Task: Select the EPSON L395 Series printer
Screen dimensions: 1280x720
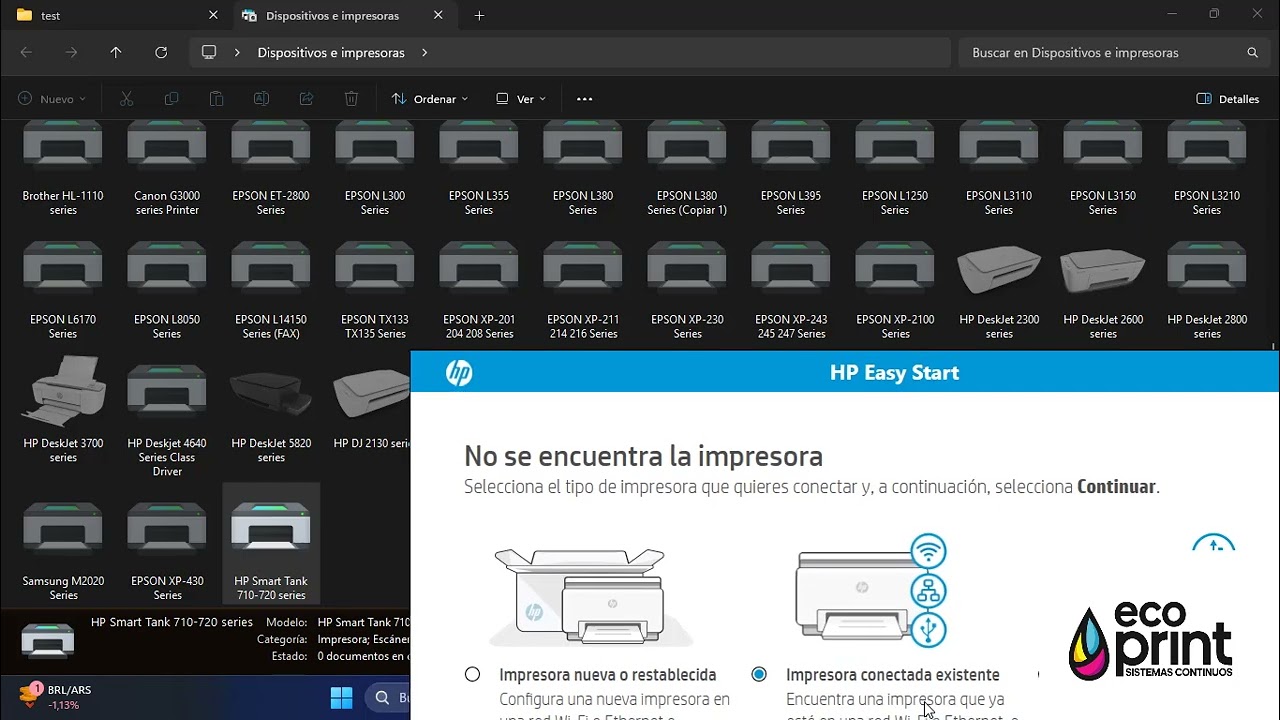Action: (x=791, y=168)
